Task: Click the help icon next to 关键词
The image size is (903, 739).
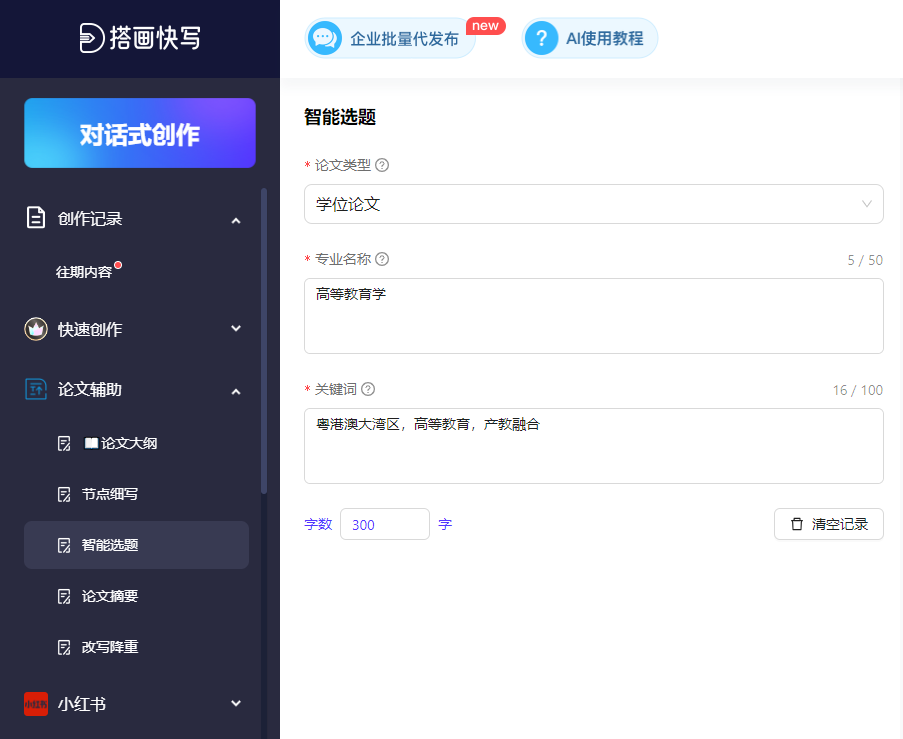Action: pos(367,388)
